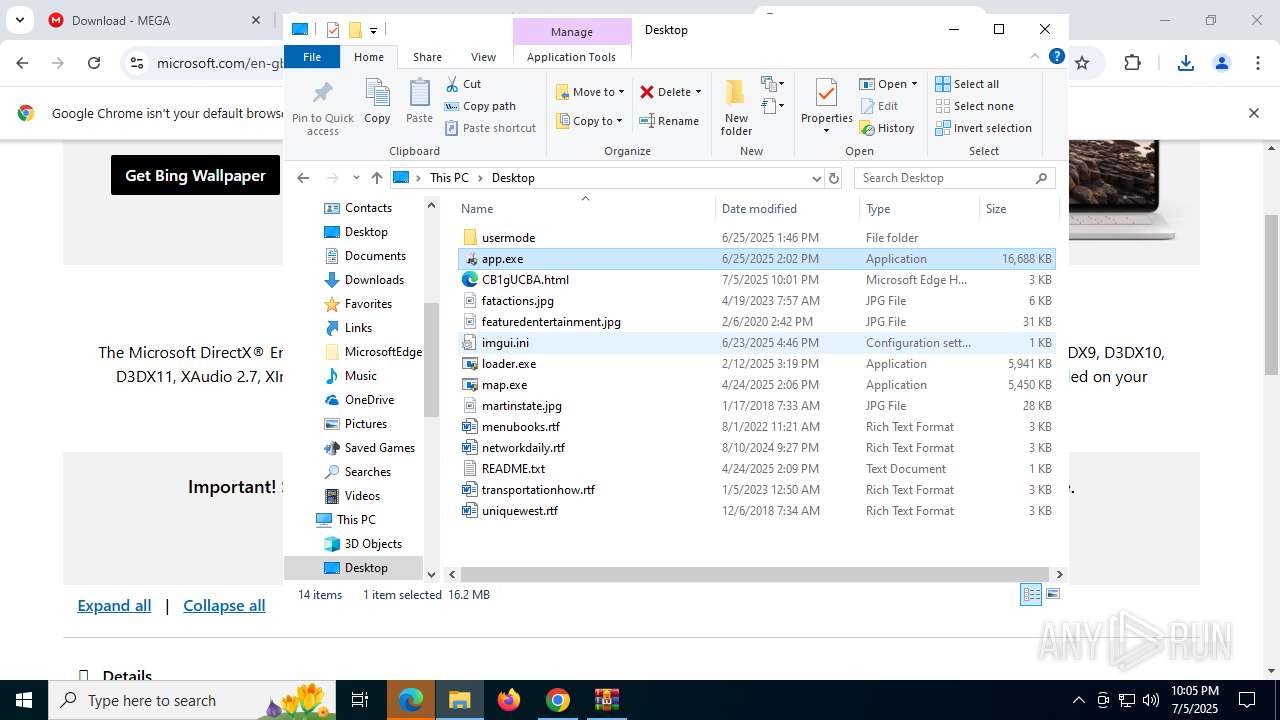Click the red Delete icon
This screenshot has width=1280, height=720.
click(647, 92)
